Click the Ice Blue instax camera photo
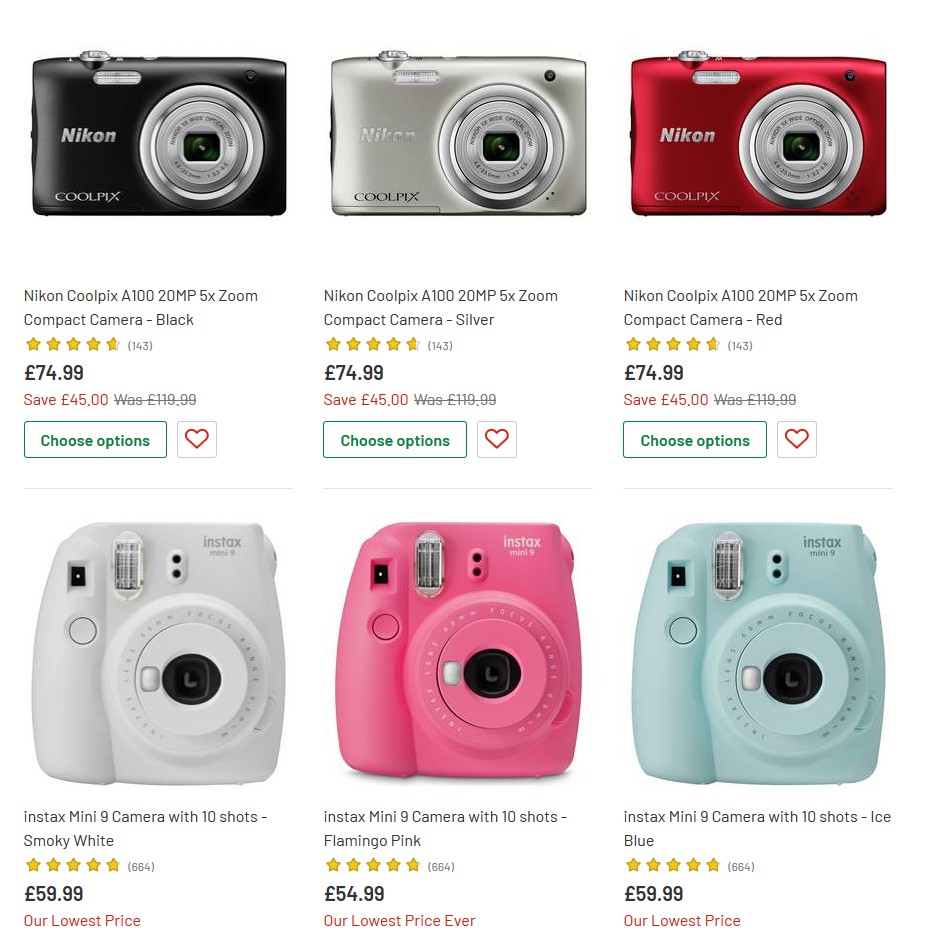The image size is (927, 934). (757, 651)
